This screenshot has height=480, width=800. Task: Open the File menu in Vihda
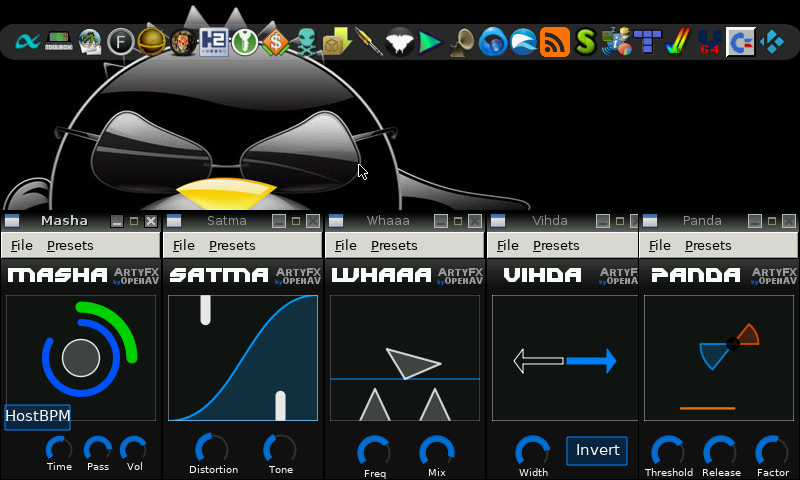coord(508,245)
